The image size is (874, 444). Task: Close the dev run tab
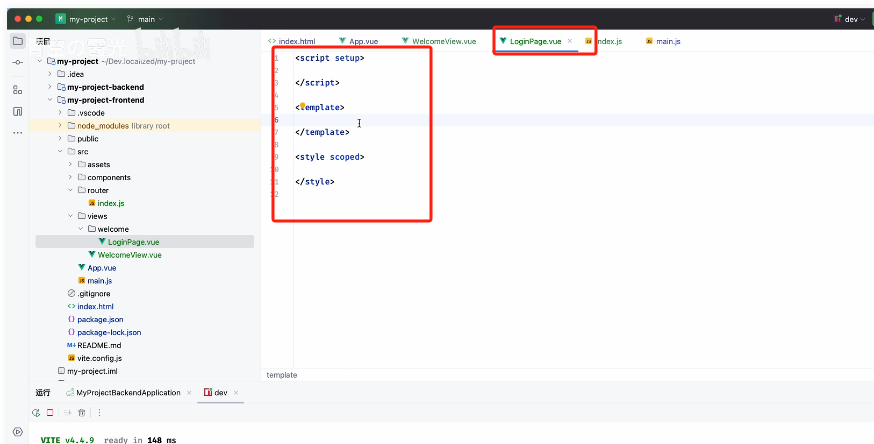[236, 393]
